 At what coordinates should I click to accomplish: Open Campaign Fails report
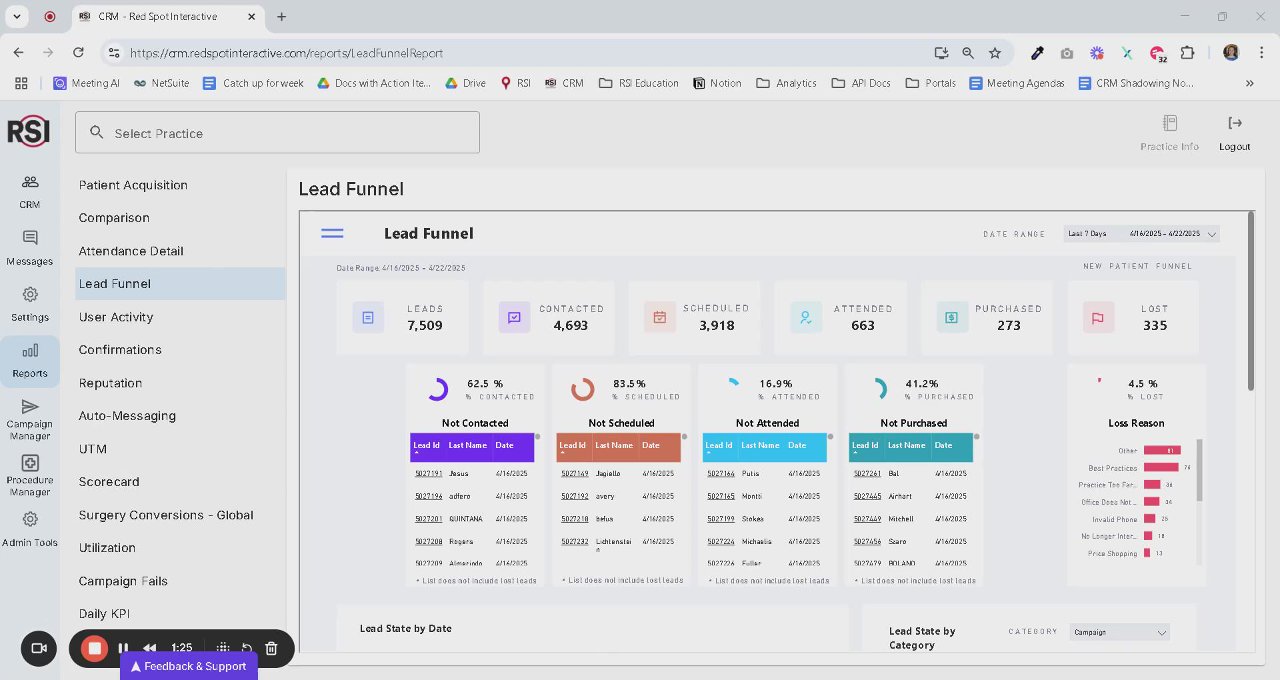coord(123,581)
